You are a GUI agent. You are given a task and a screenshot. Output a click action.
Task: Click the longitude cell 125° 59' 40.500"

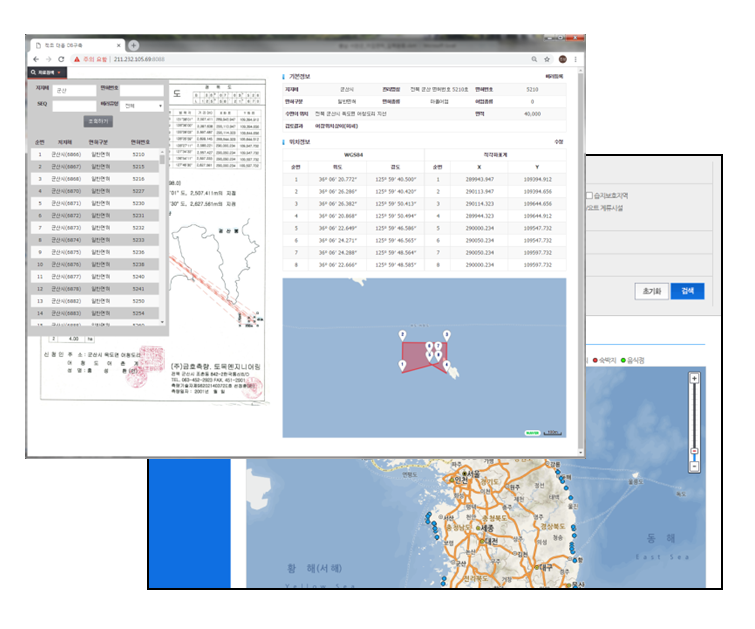pyautogui.click(x=395, y=179)
